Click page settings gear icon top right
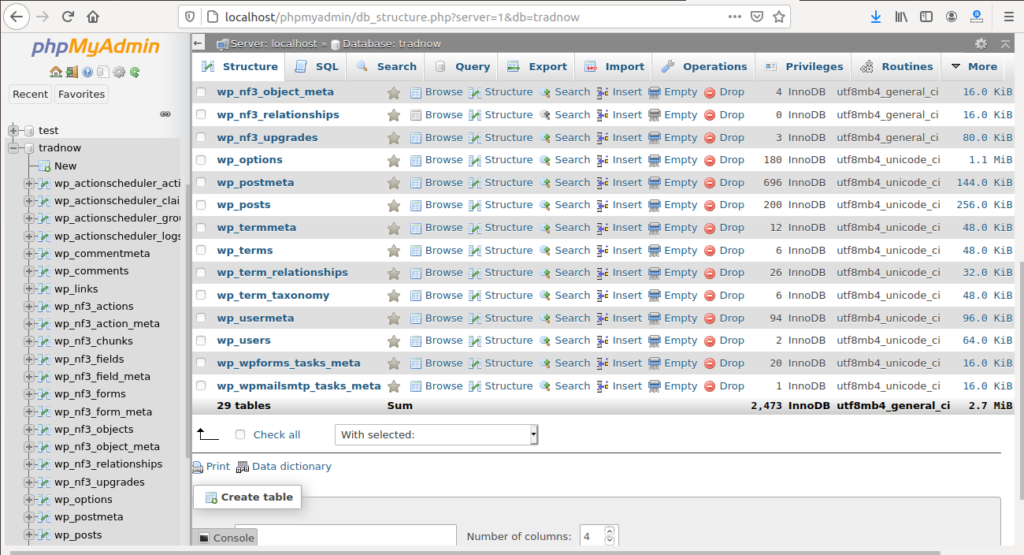 [x=981, y=44]
